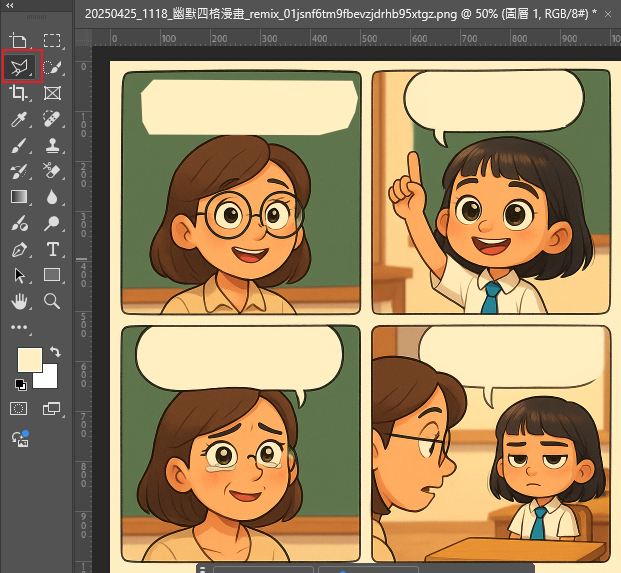Close the document tab
Viewport: 621px width, 573px height.
tap(608, 14)
